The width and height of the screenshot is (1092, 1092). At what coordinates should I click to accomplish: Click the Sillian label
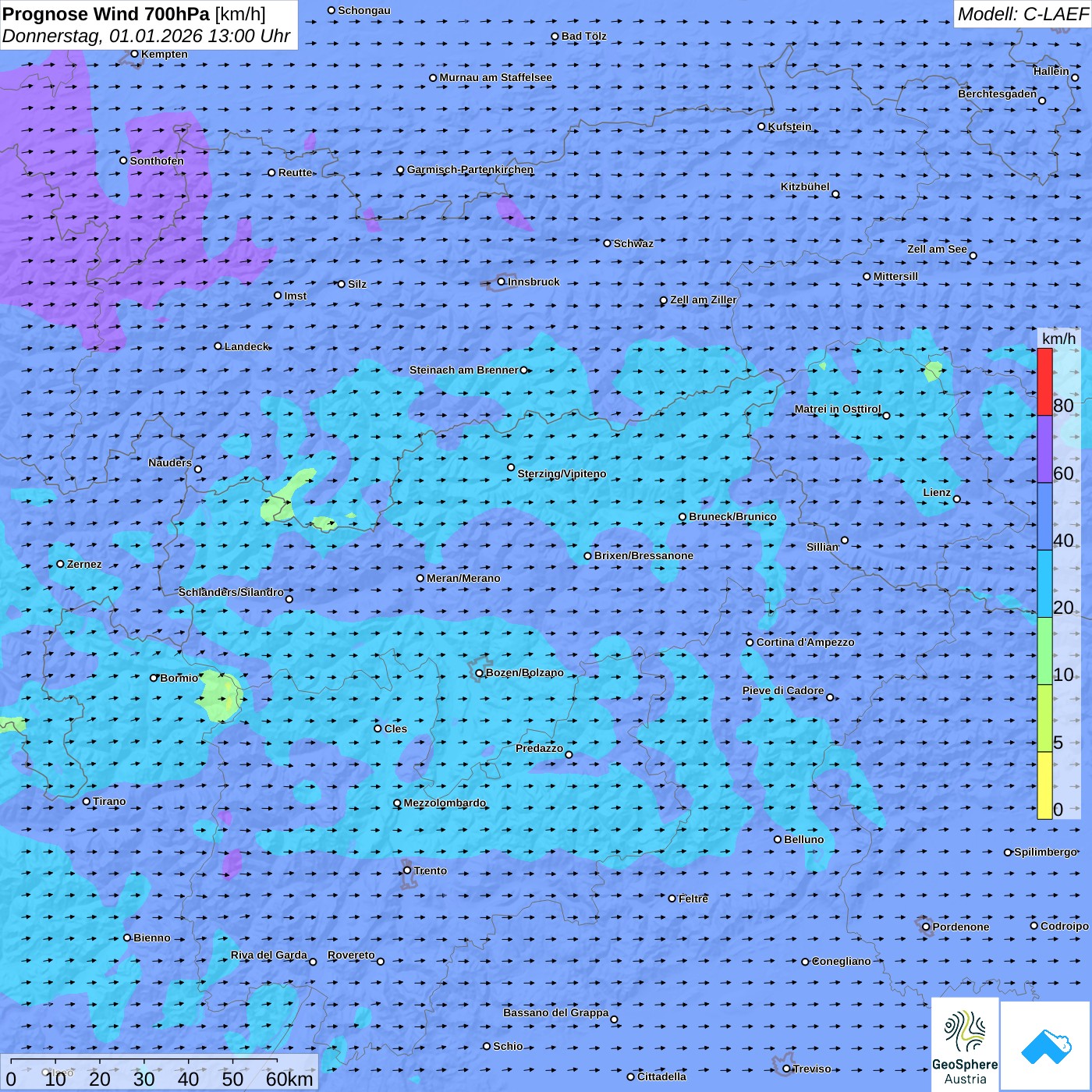pyautogui.click(x=823, y=547)
